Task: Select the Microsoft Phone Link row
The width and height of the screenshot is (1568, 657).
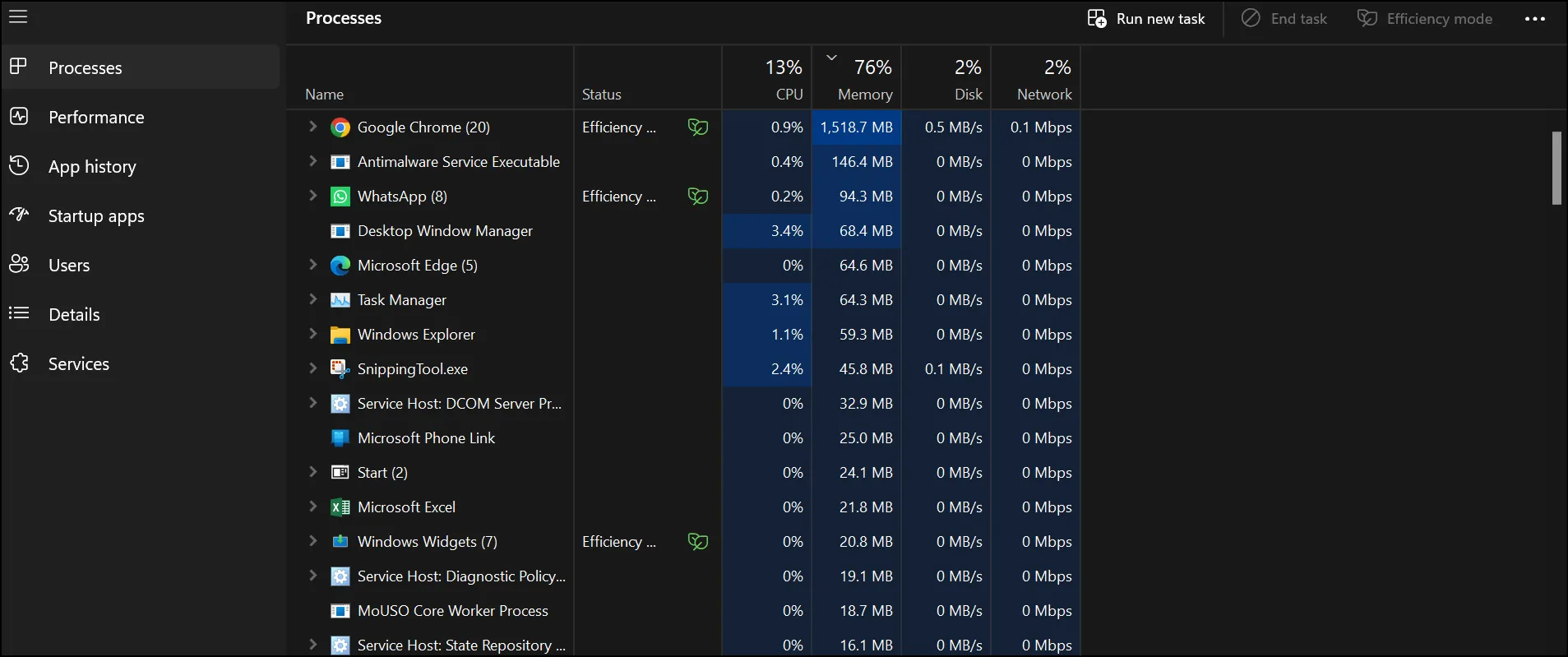Action: pos(683,438)
